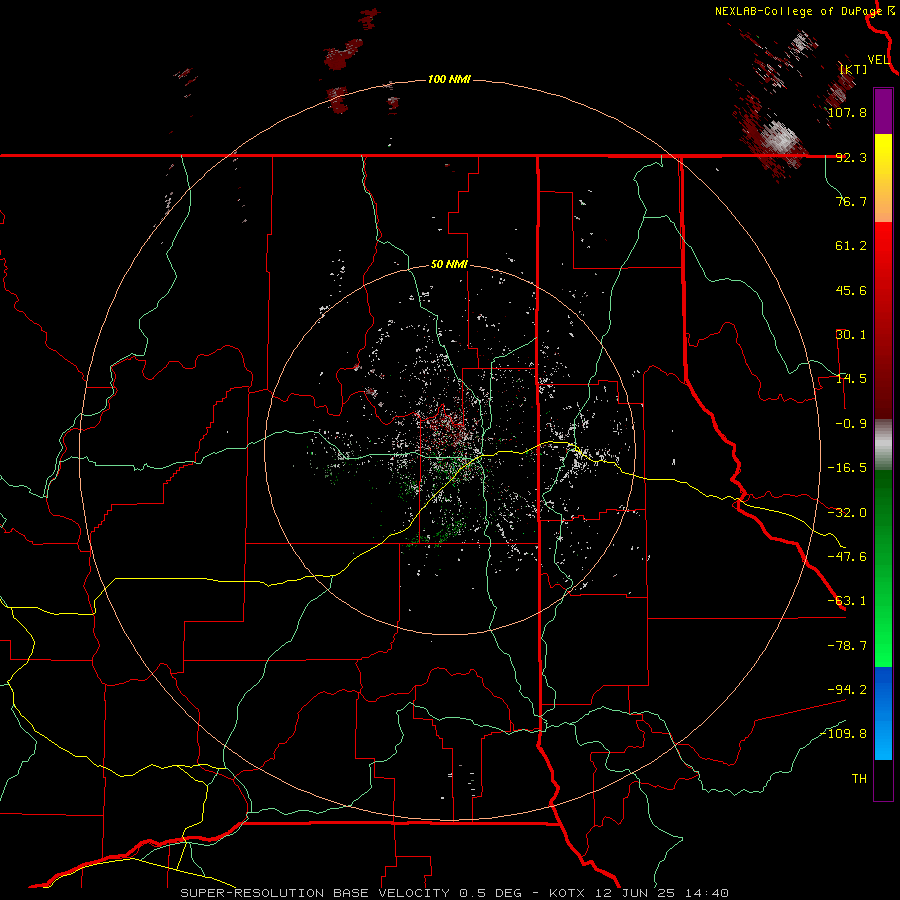
Task: Click the -94.2 velocity scale value
Action: point(847,689)
